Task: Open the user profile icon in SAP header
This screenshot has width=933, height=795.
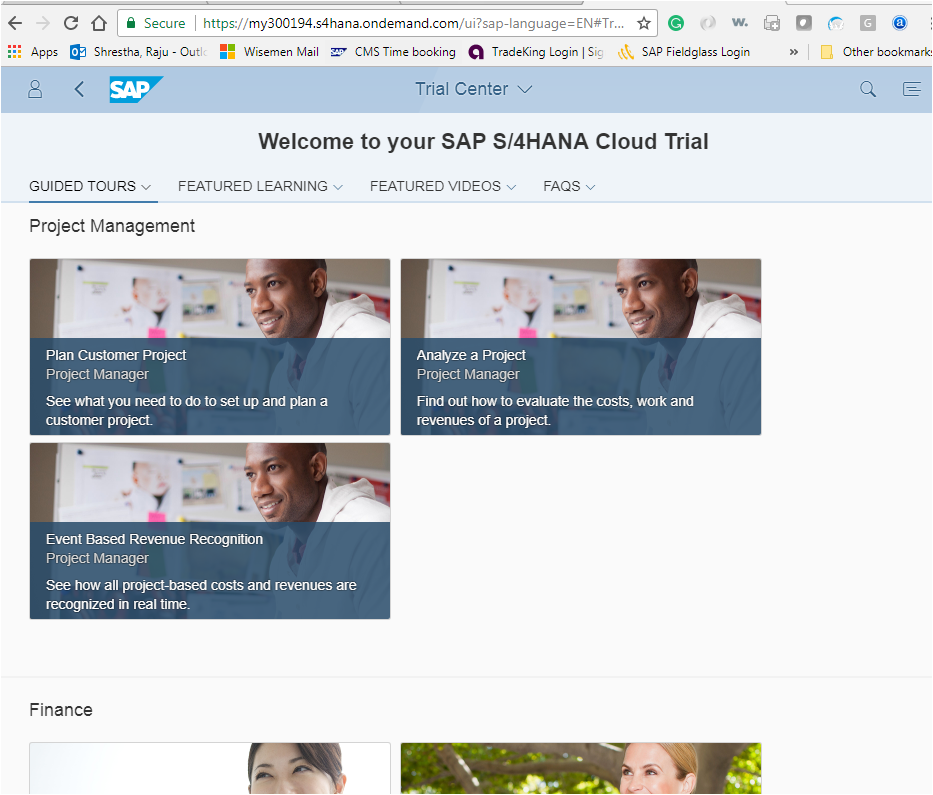Action: [x=35, y=89]
